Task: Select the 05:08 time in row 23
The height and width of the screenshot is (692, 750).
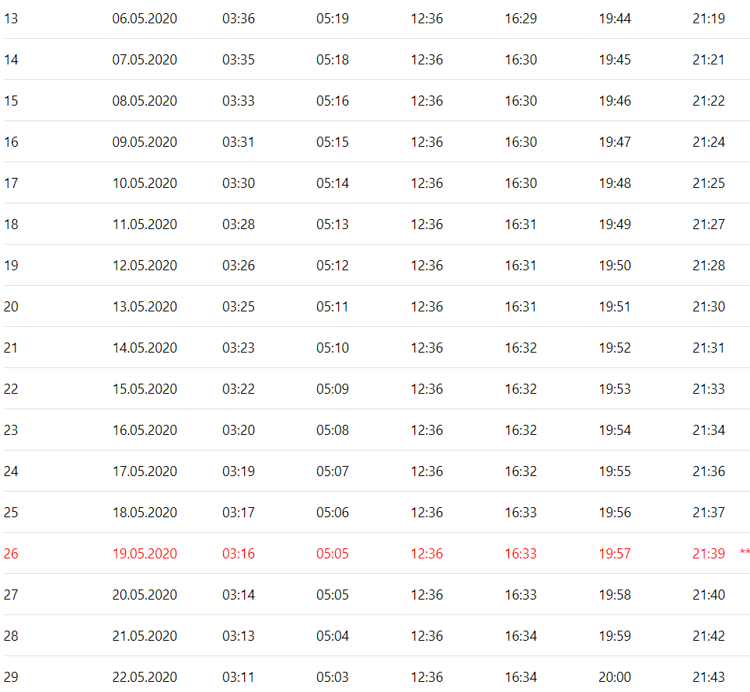Action: tap(332, 430)
